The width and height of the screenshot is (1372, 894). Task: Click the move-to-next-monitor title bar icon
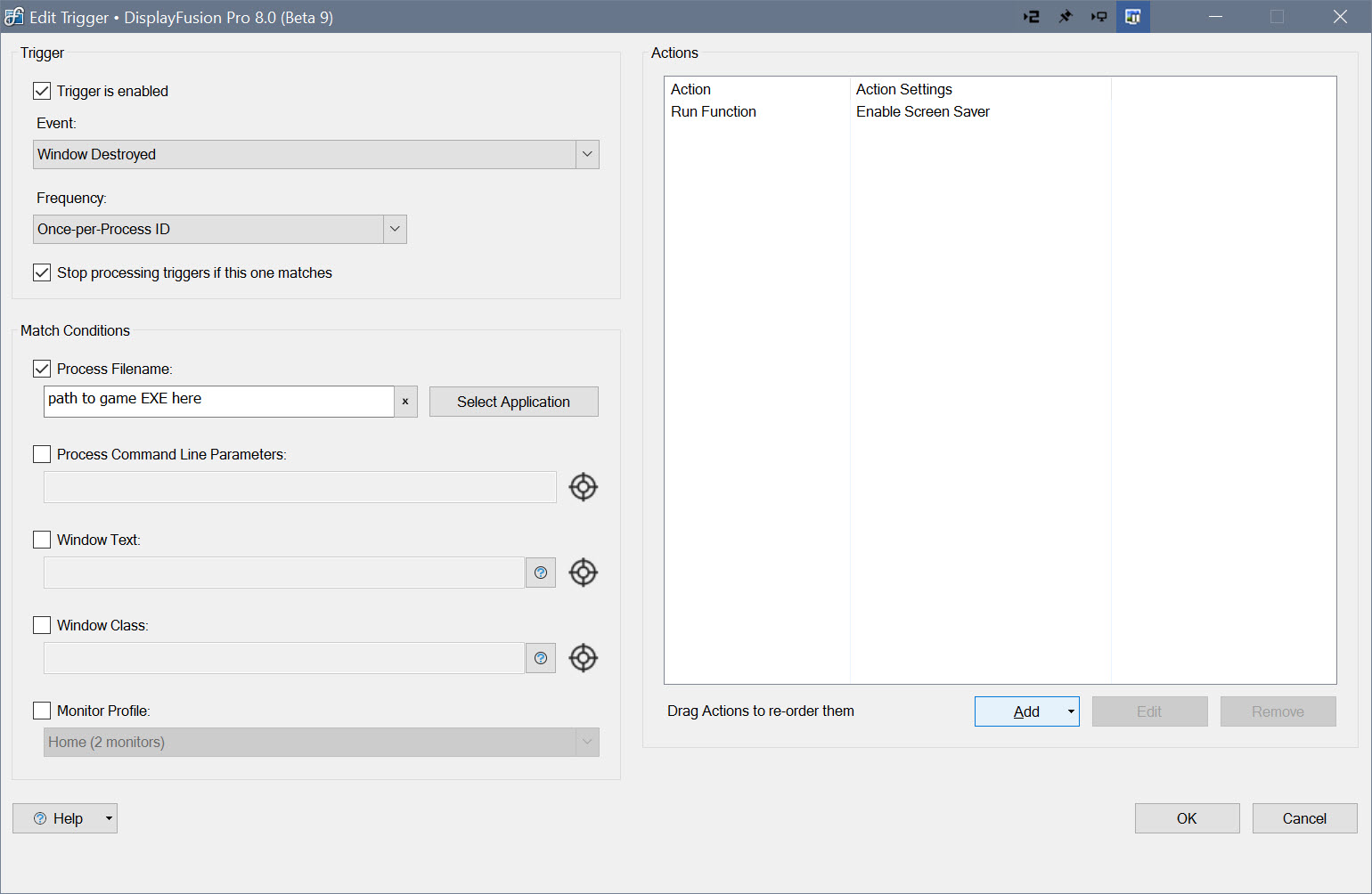pyautogui.click(x=1098, y=17)
